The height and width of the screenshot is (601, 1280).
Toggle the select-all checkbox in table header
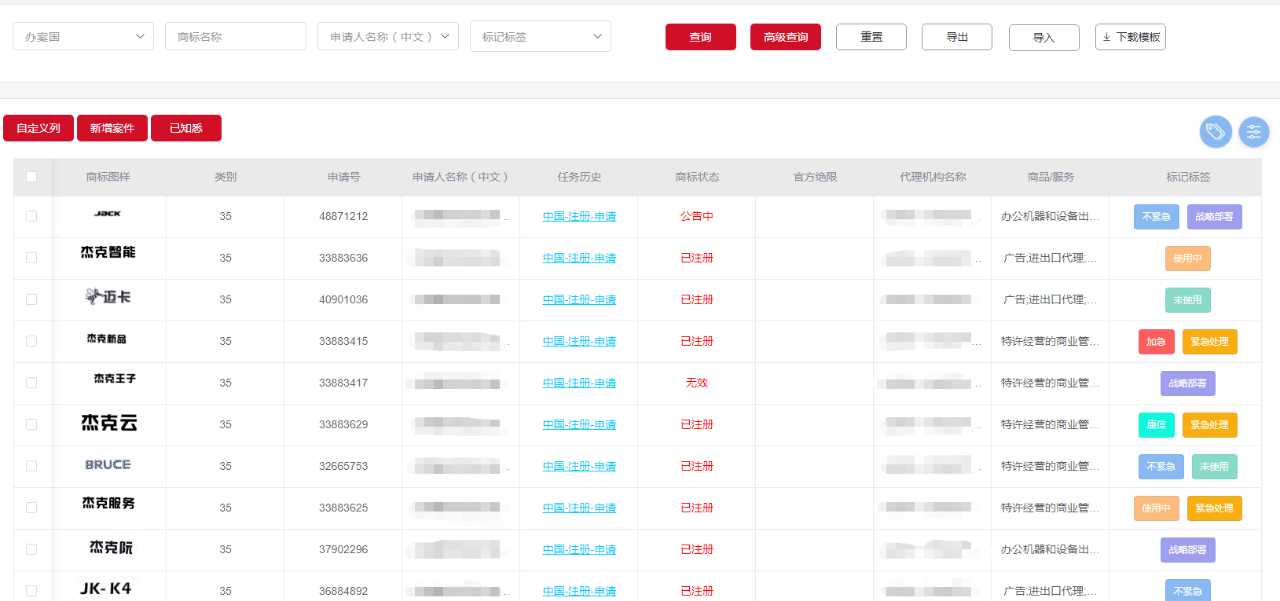tap(31, 177)
